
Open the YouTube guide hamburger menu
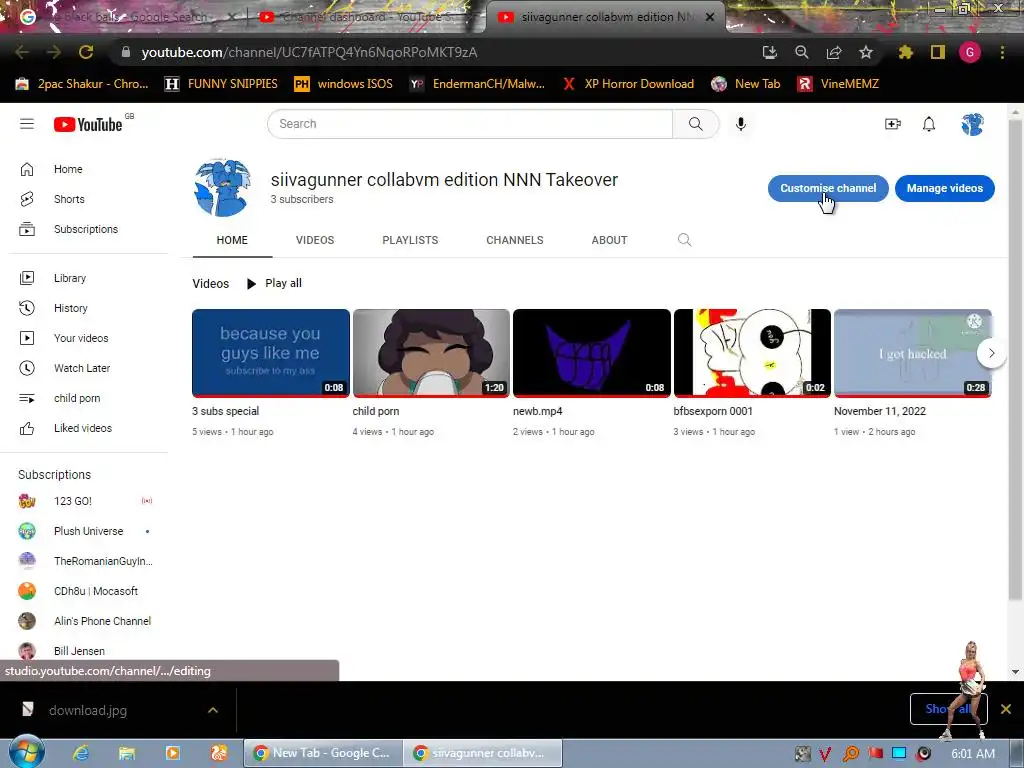pyautogui.click(x=27, y=123)
